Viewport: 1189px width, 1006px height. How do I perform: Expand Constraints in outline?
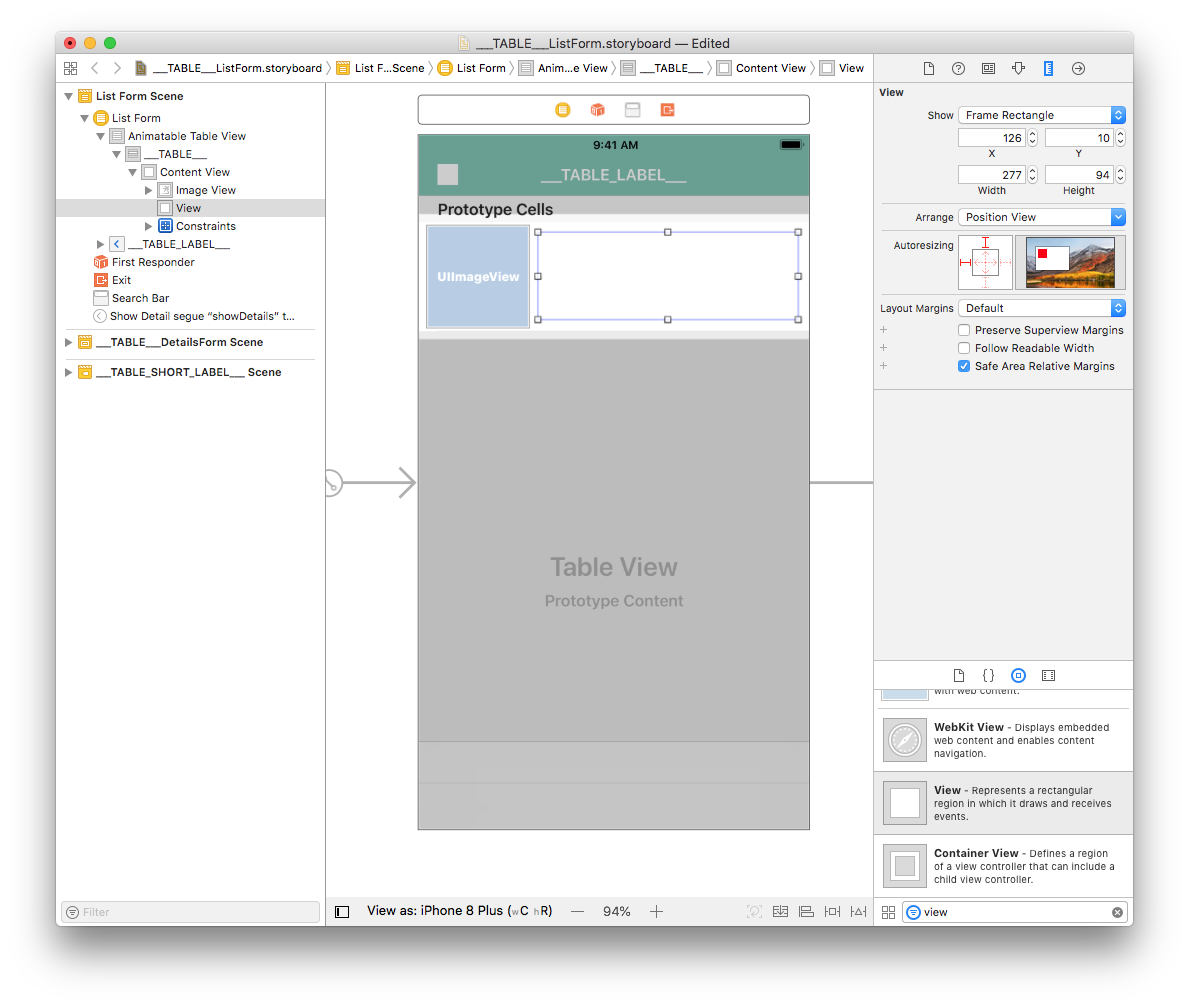point(149,226)
